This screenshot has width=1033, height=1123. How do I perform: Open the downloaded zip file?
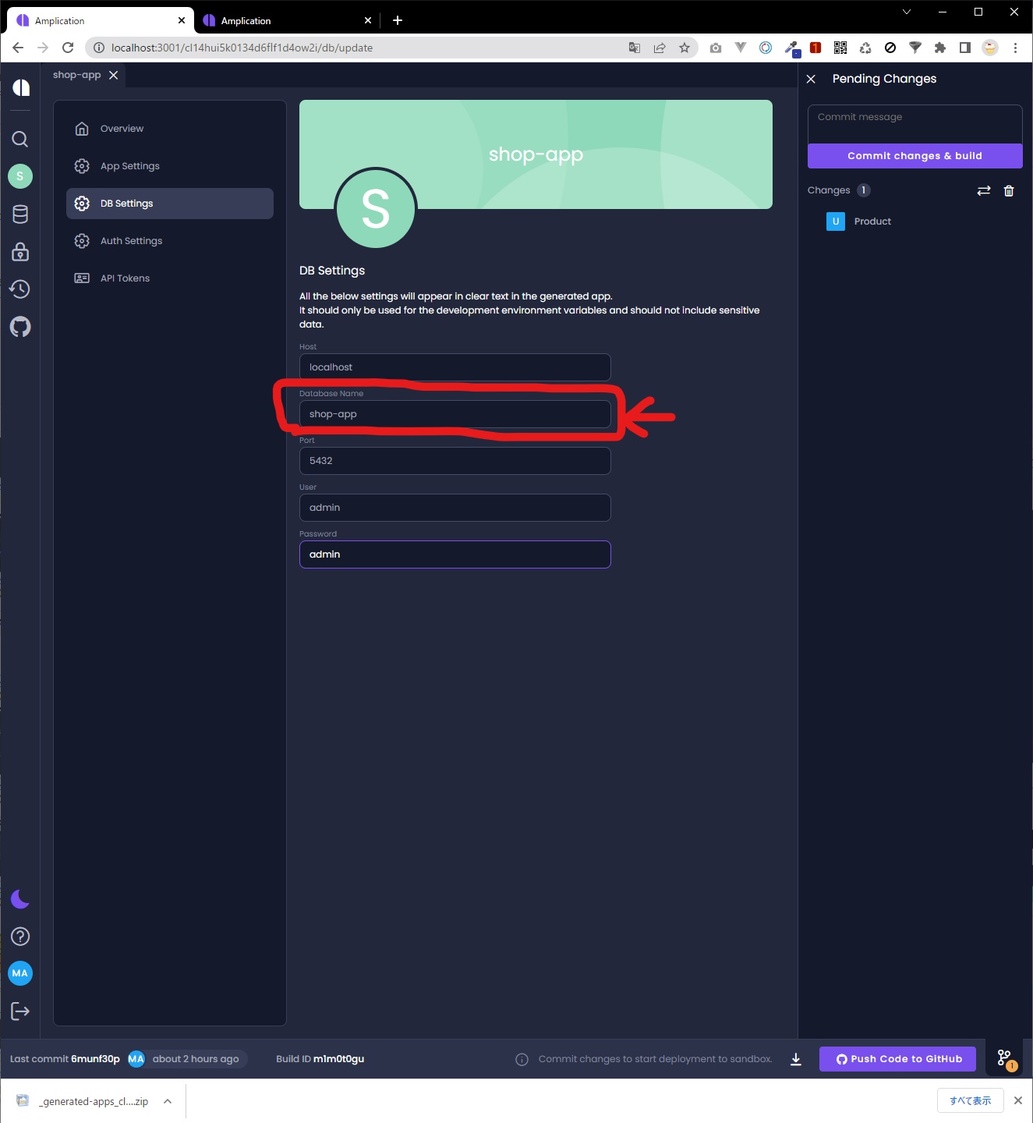(x=83, y=1101)
